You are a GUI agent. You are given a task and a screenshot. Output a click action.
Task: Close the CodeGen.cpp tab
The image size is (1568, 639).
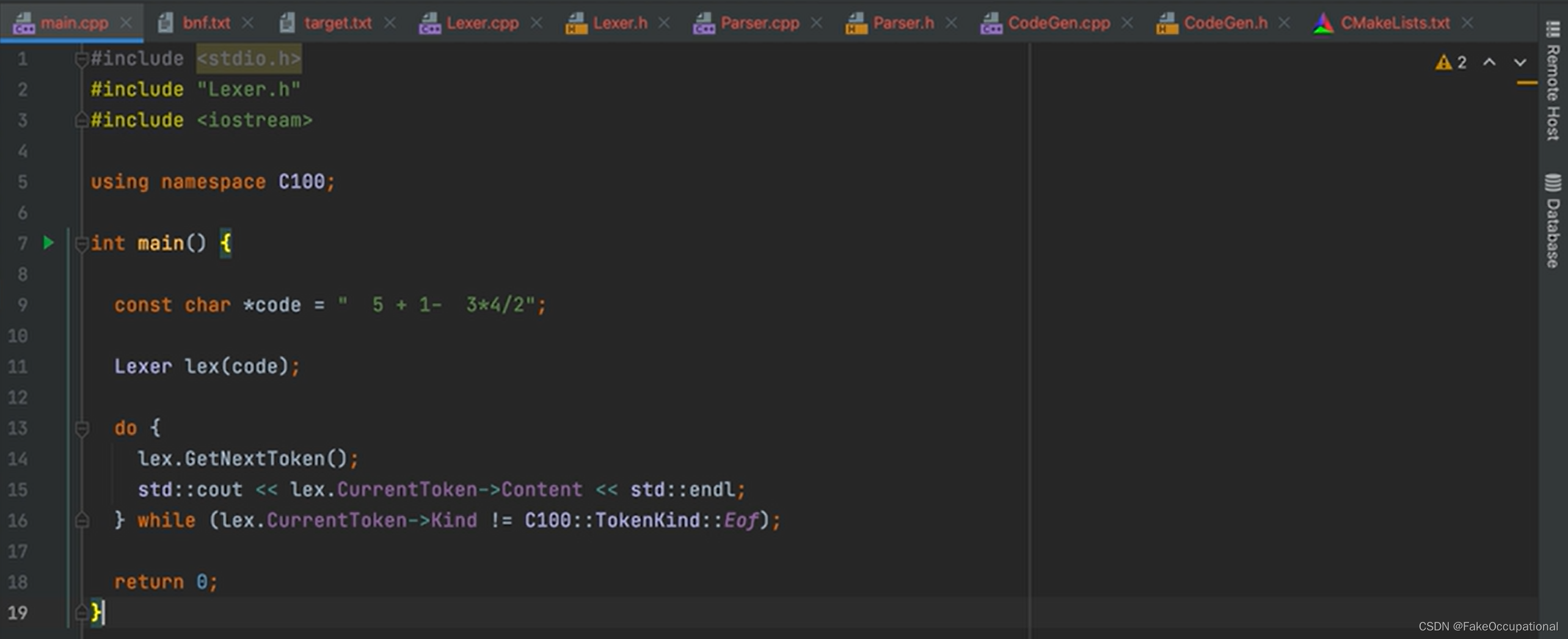pyautogui.click(x=1128, y=23)
